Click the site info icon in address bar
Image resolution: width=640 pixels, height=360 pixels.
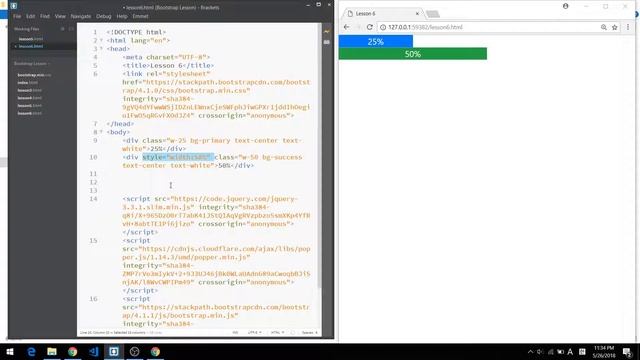pyautogui.click(x=383, y=27)
